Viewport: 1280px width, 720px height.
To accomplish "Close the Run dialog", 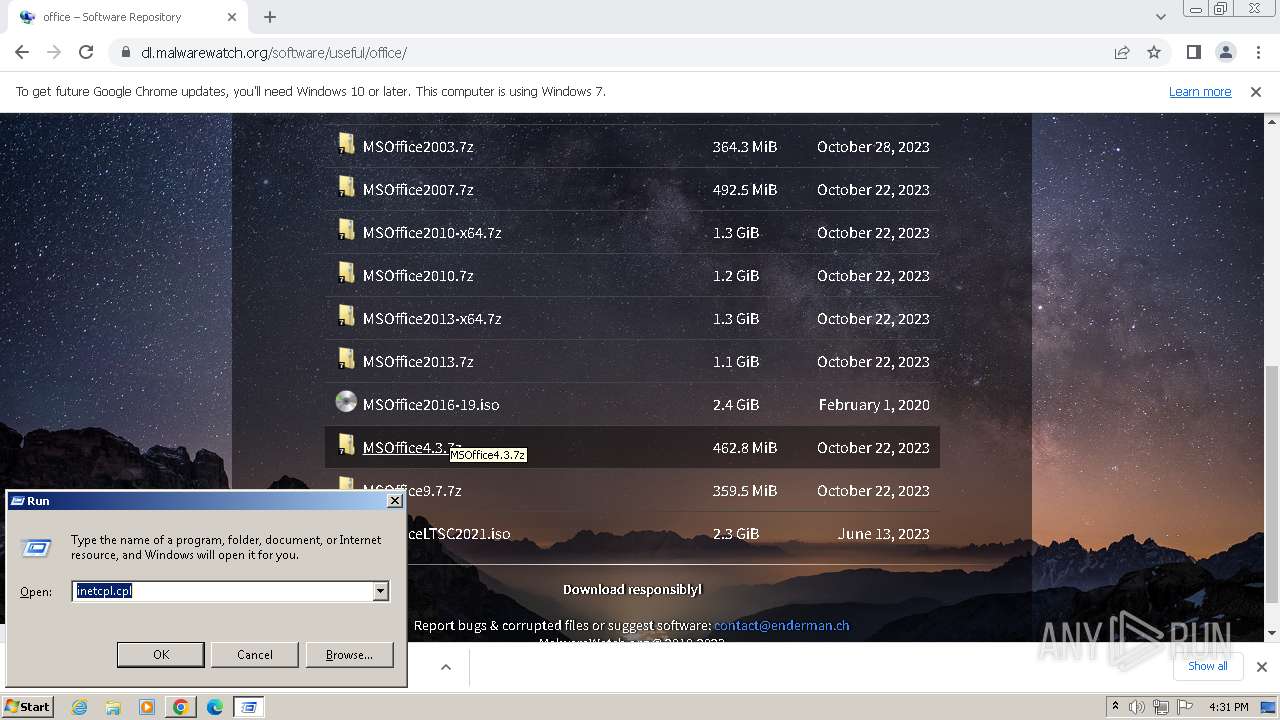I will click(394, 500).
